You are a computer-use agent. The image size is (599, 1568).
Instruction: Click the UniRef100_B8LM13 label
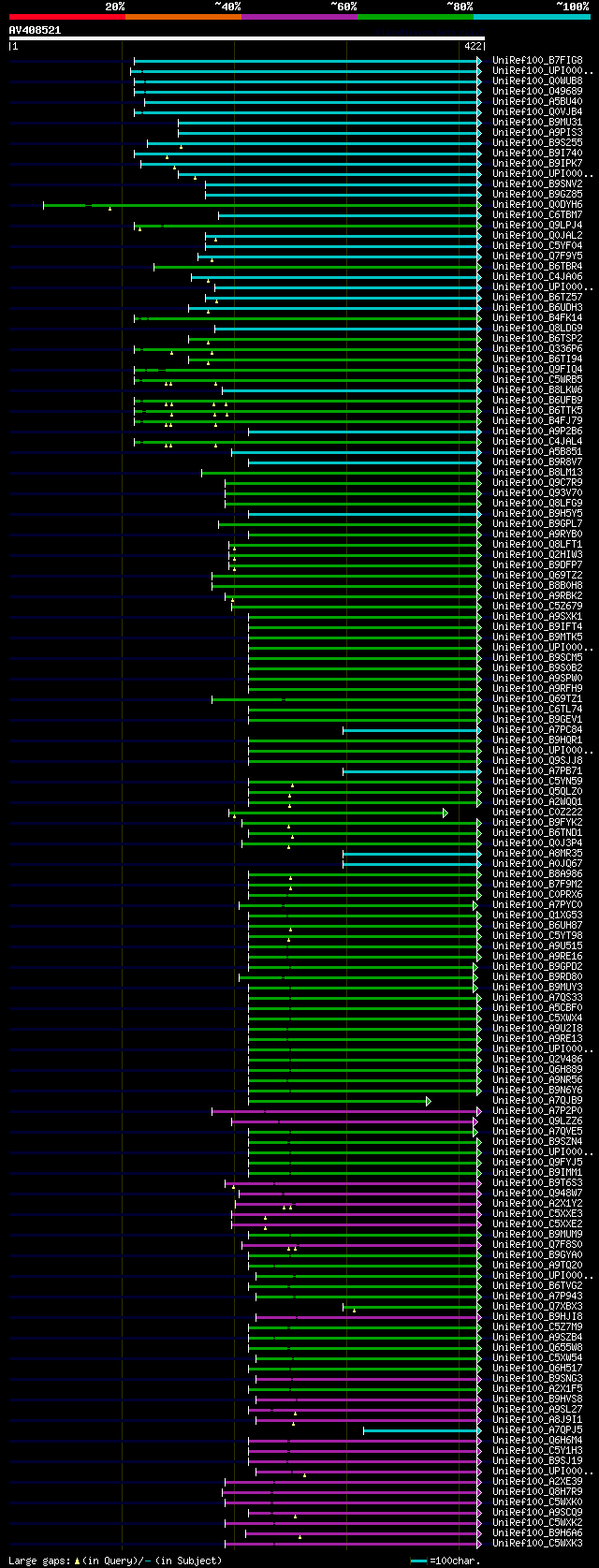coord(537,473)
